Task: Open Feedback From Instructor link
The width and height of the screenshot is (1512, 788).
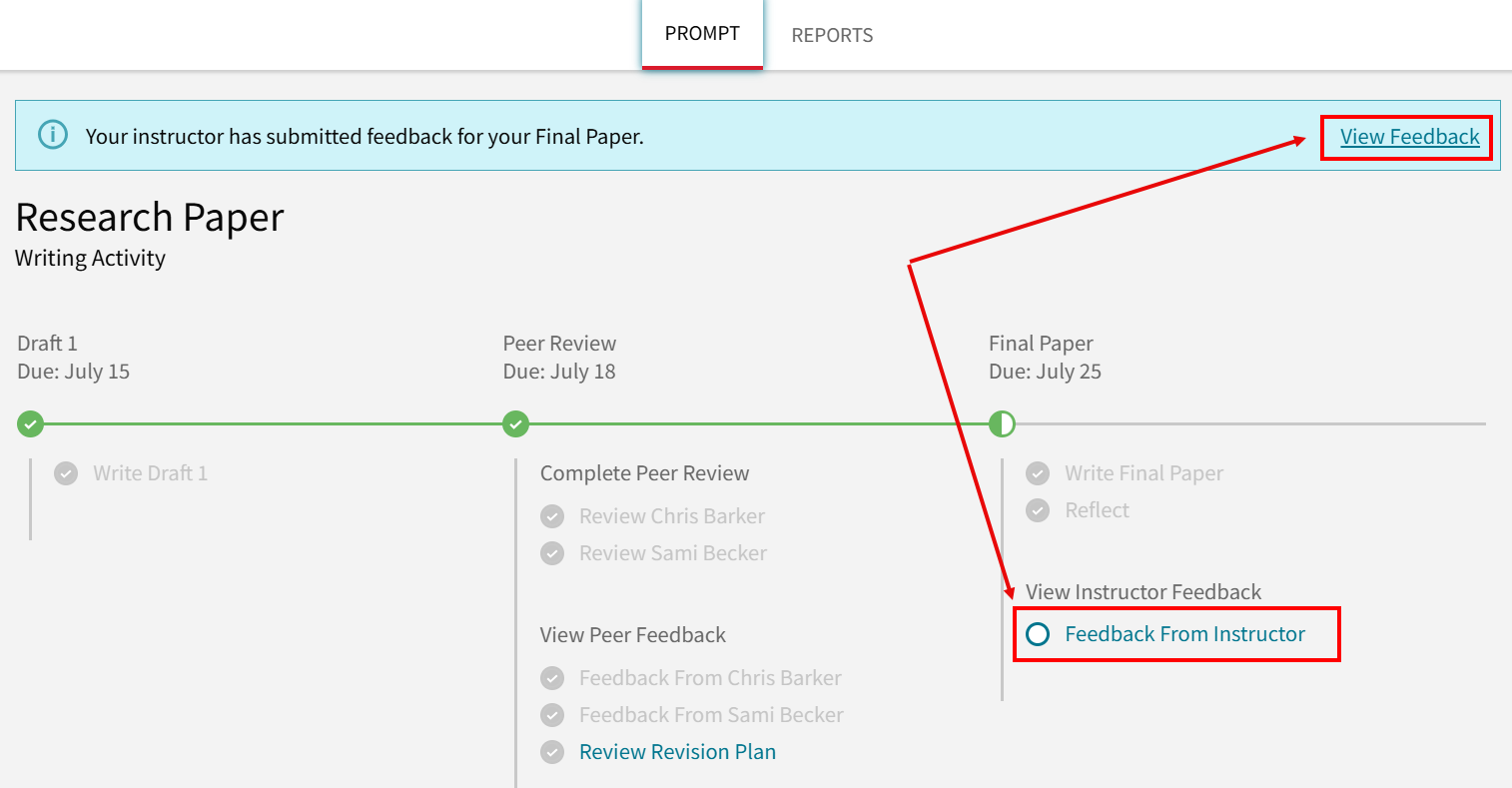Action: 1184,634
